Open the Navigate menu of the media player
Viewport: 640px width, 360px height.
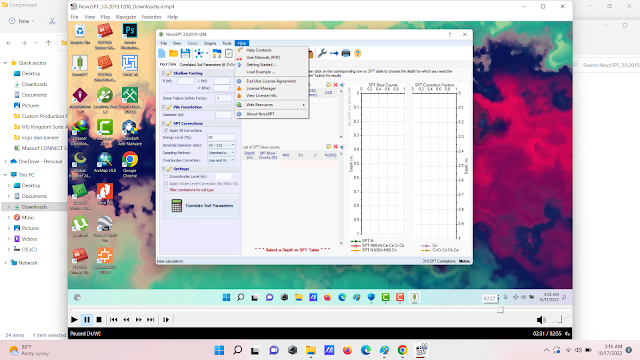[126, 17]
